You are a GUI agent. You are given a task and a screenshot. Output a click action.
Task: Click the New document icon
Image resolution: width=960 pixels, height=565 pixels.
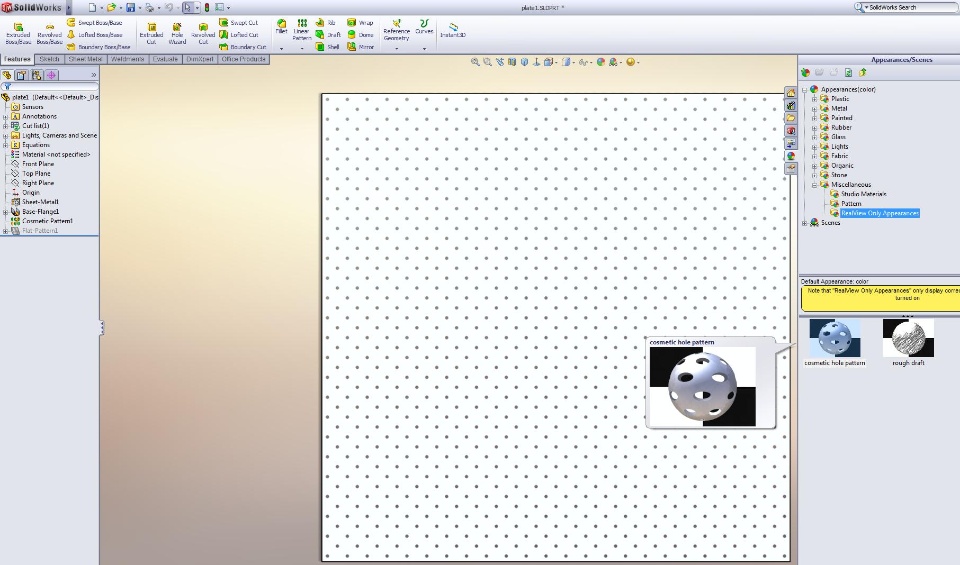pos(92,7)
